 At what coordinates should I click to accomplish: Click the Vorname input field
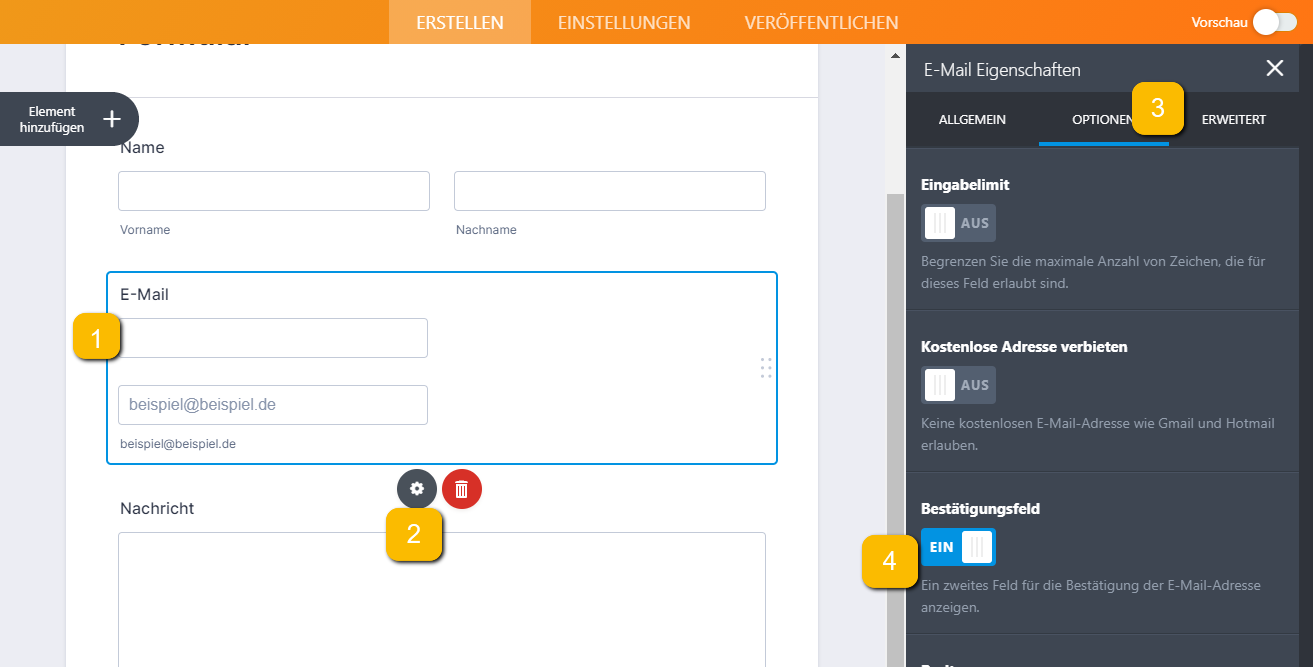click(273, 191)
